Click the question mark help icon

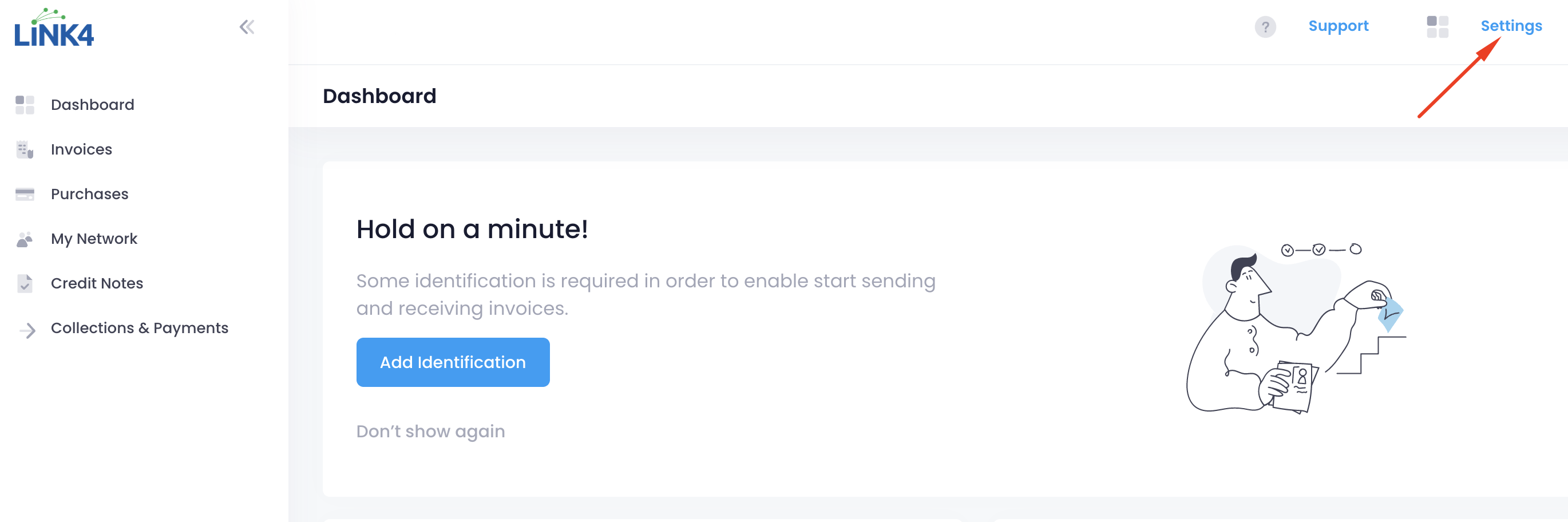(1265, 27)
